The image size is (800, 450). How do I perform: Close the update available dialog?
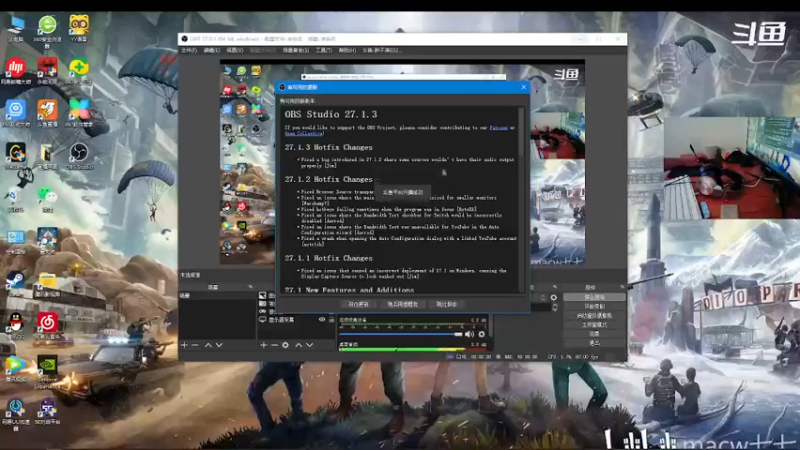coord(523,87)
